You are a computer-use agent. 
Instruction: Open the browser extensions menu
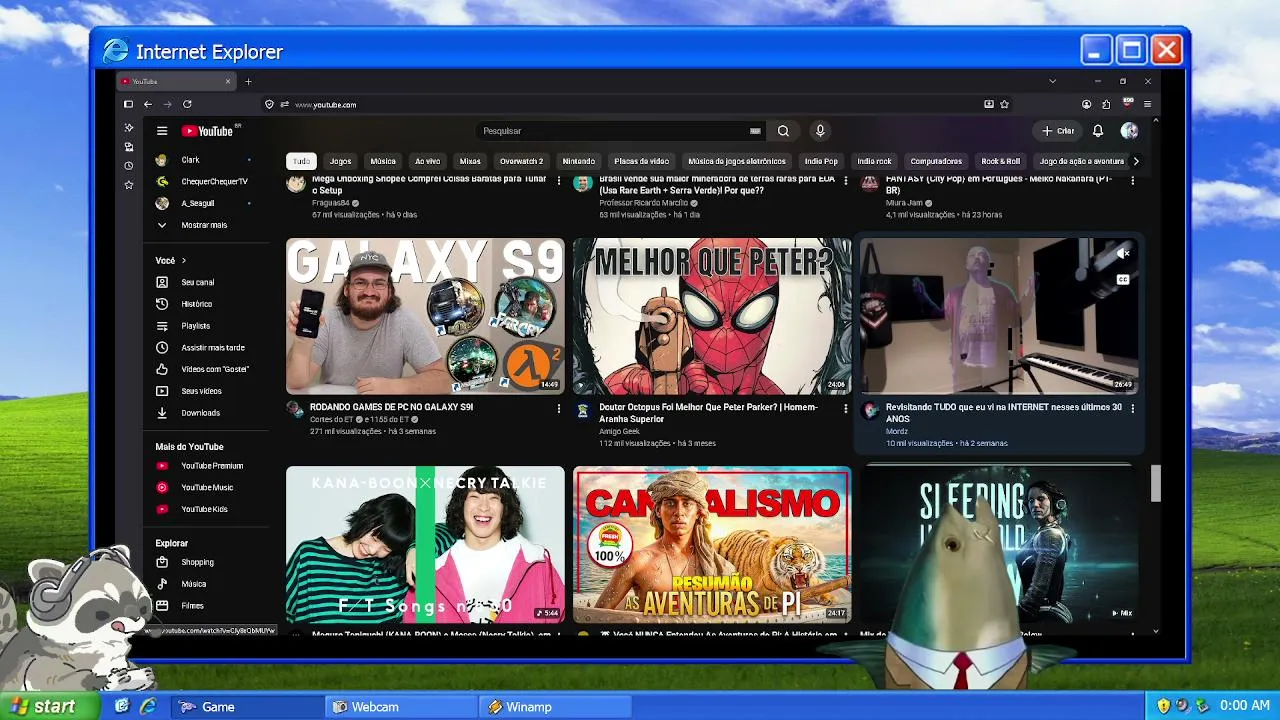pos(1106,104)
